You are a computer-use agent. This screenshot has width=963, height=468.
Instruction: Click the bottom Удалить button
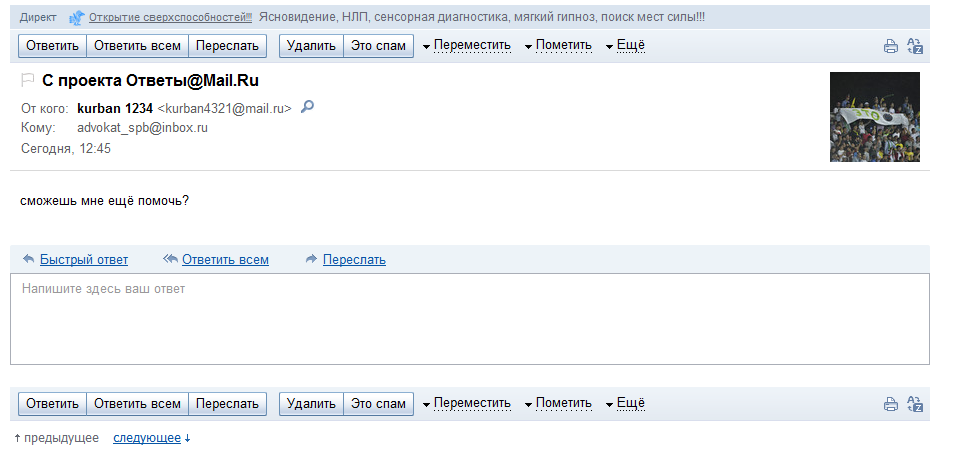[311, 404]
